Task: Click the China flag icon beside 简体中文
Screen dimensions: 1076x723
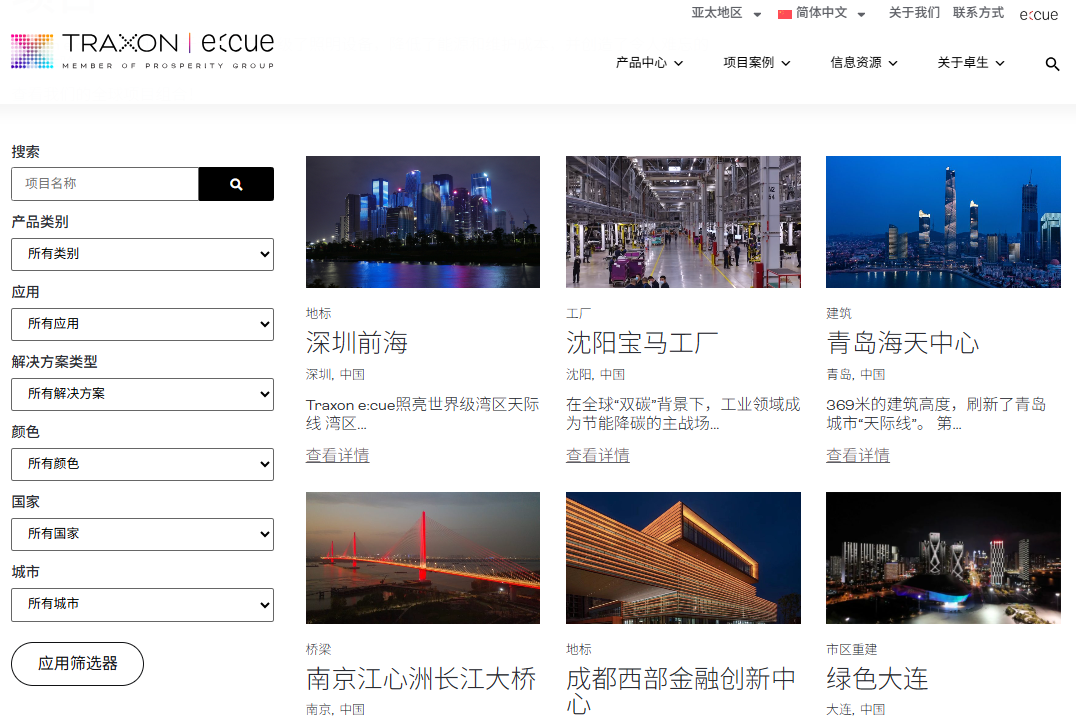Action: coord(783,15)
